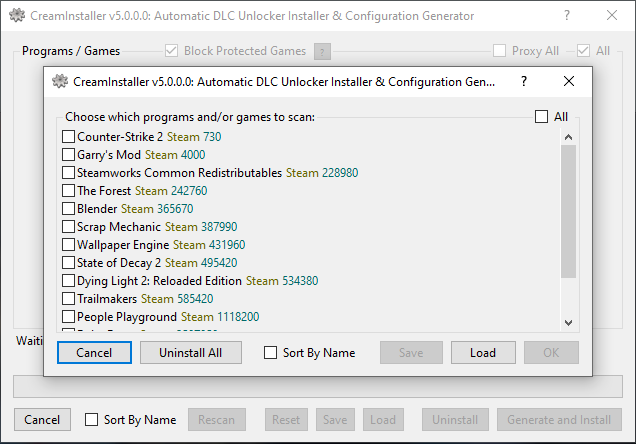
Task: Click the list scroll up arrow
Action: point(568,137)
